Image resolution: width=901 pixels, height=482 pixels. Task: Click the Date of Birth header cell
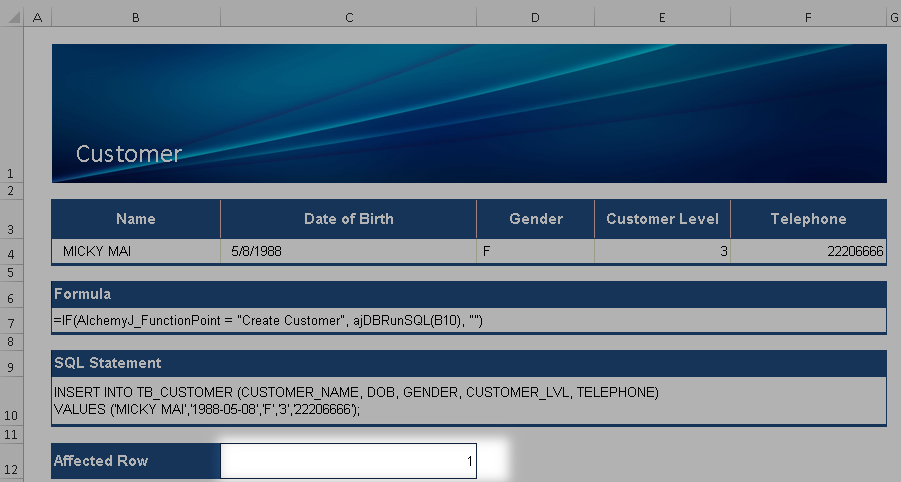tap(348, 219)
